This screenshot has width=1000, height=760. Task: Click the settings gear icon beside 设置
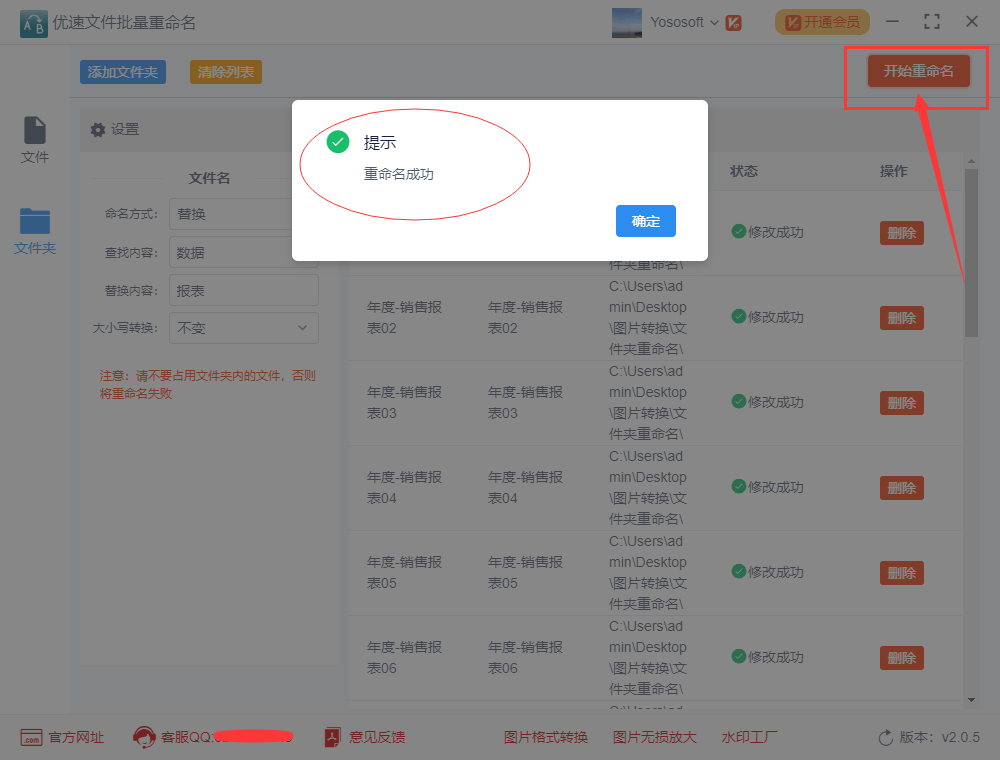click(x=98, y=130)
